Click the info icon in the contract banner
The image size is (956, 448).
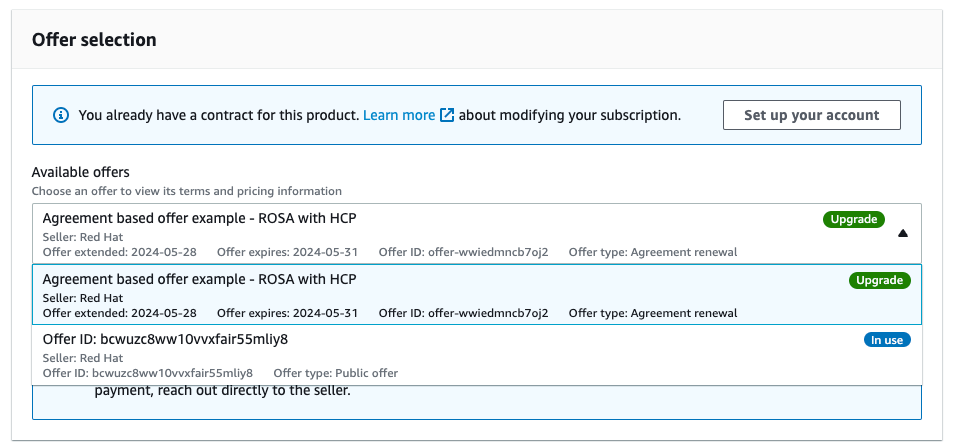point(60,116)
